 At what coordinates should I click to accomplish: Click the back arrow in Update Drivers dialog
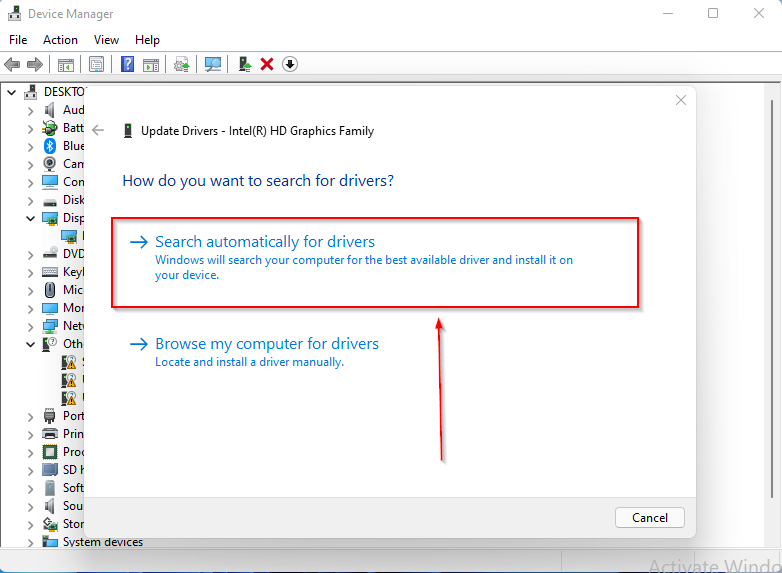point(98,131)
